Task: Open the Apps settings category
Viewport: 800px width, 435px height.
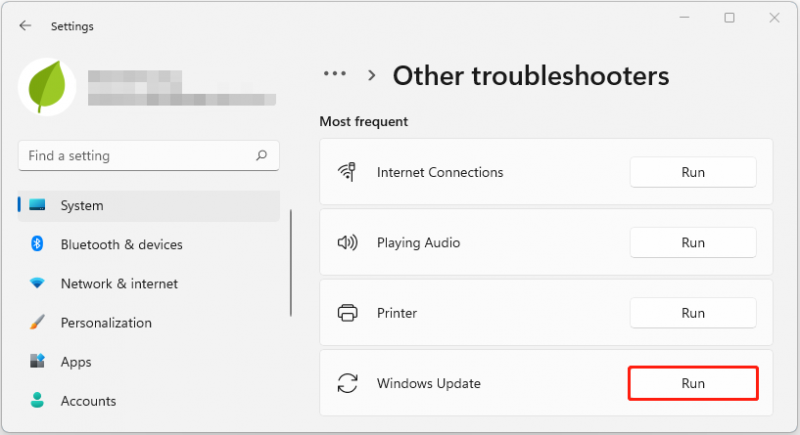Action: [148, 362]
